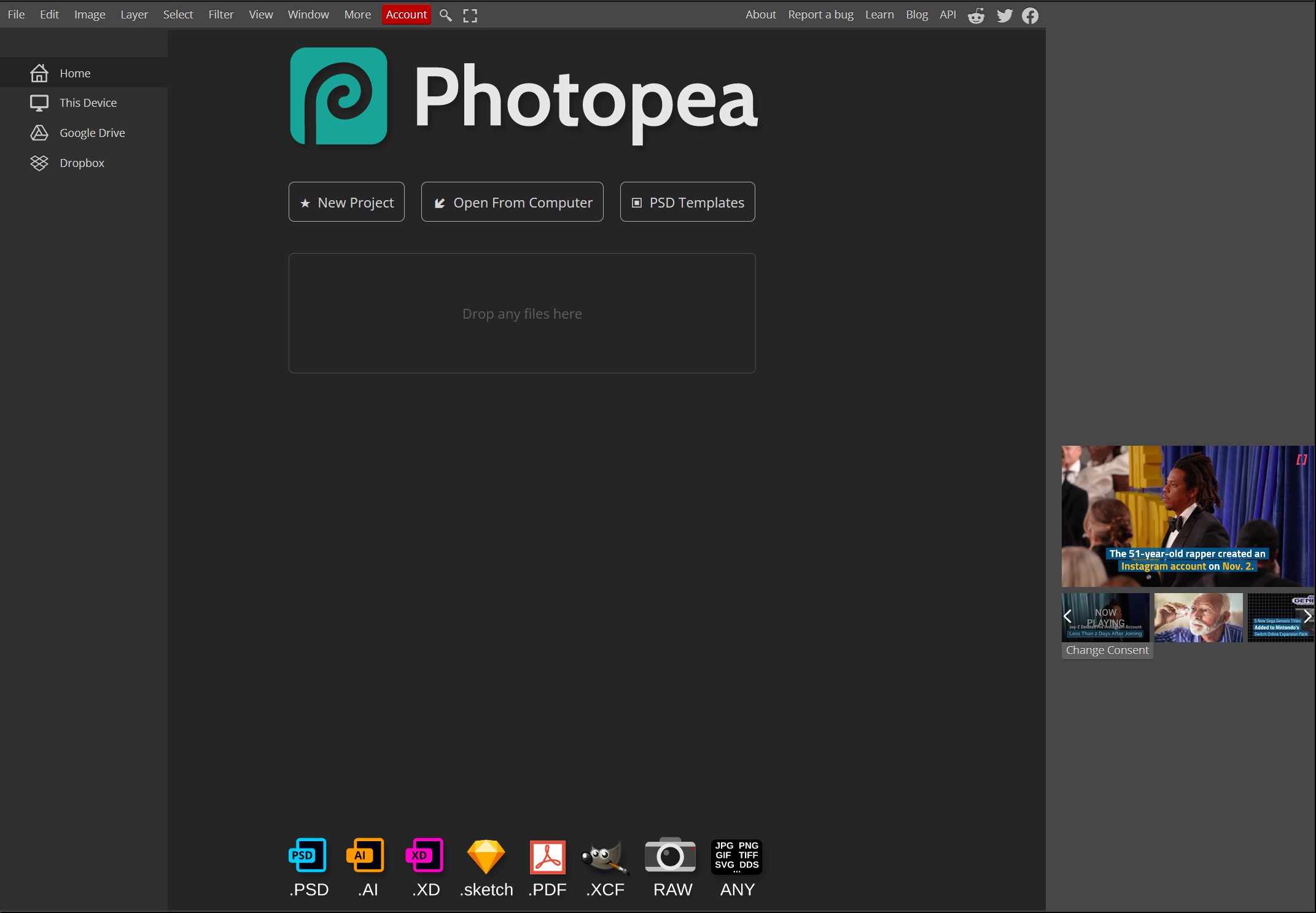Click the search magnifier icon
Viewport: 1316px width, 913px height.
point(445,14)
